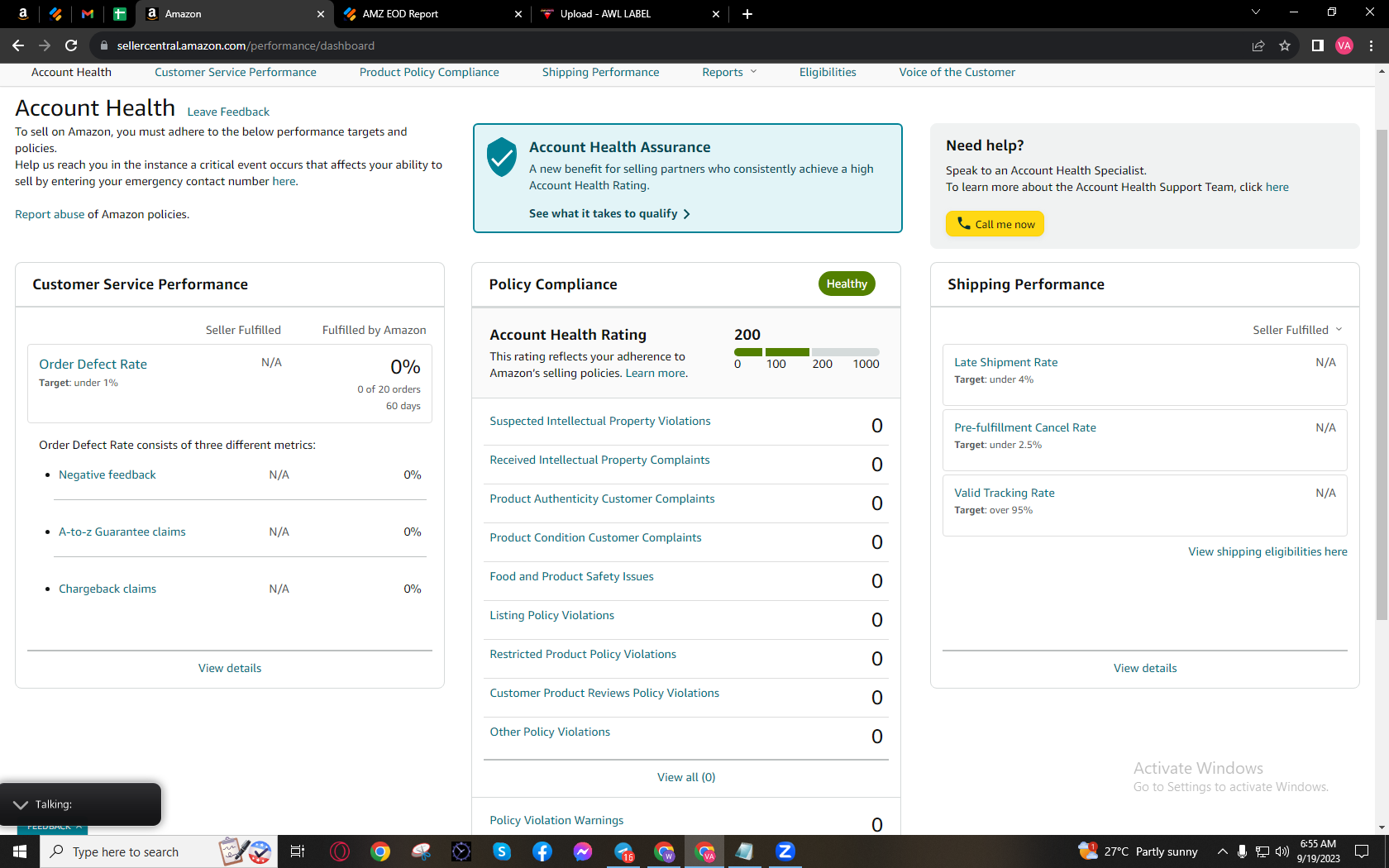Go back to the previous page

[x=18, y=45]
